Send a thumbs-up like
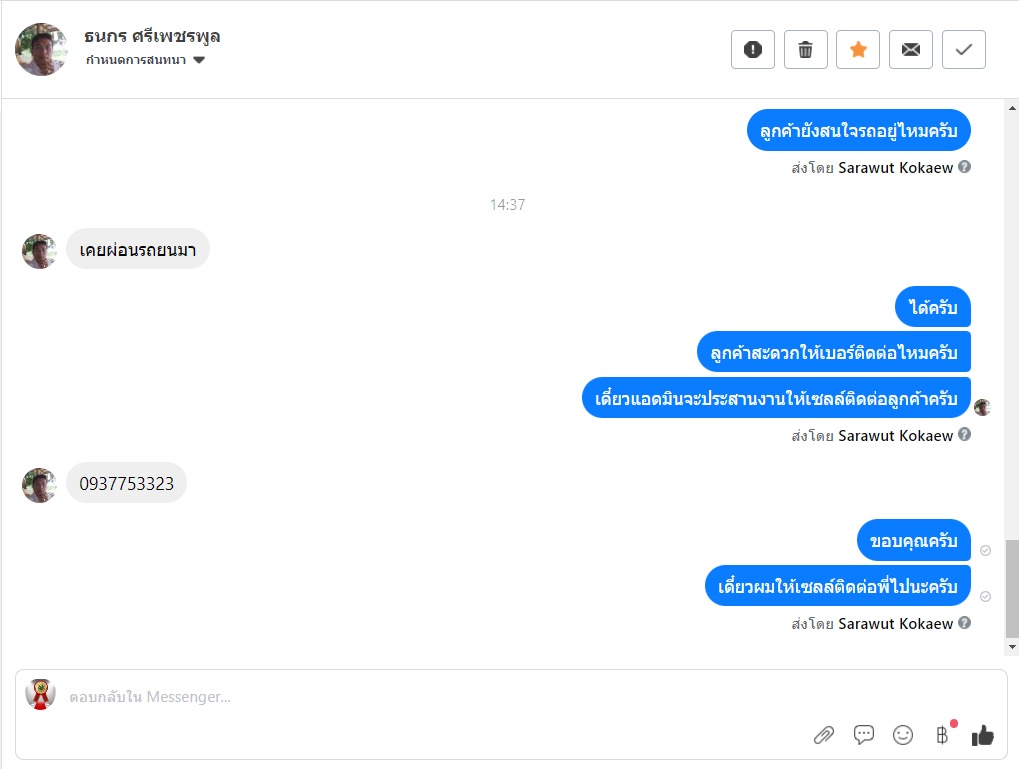The height and width of the screenshot is (769, 1019). click(983, 735)
